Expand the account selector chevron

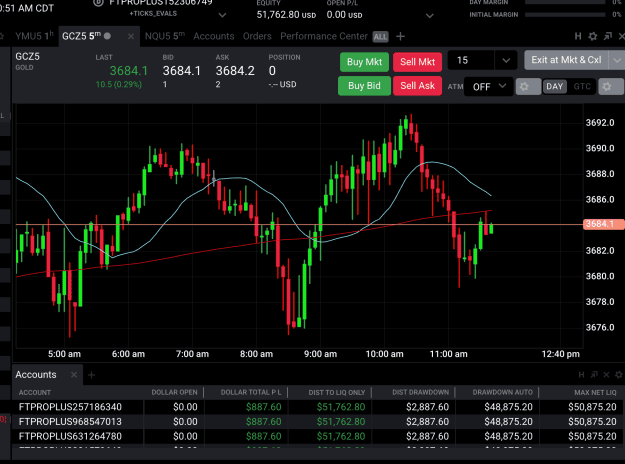point(222,15)
